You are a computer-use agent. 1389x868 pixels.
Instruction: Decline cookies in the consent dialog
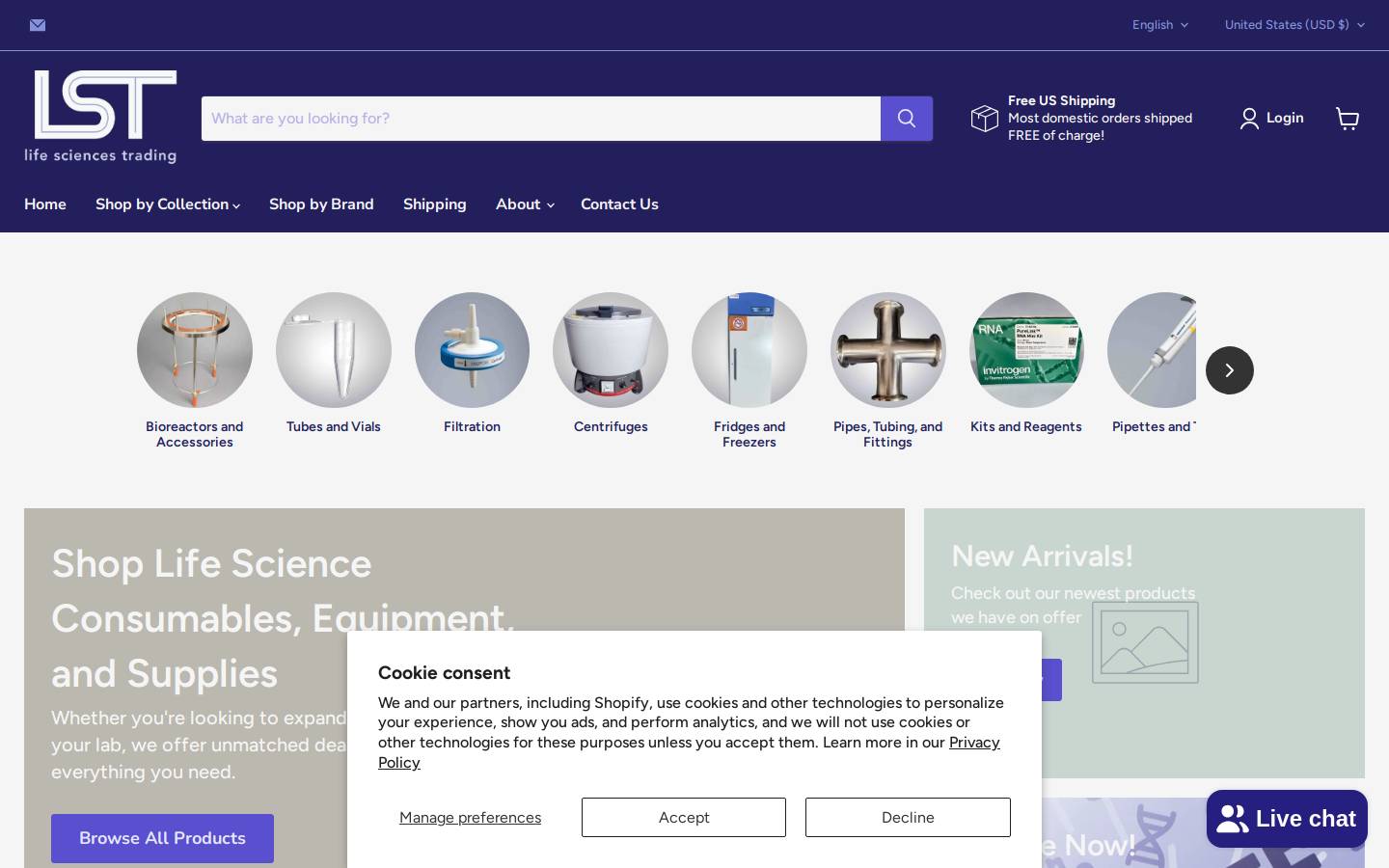(x=908, y=817)
